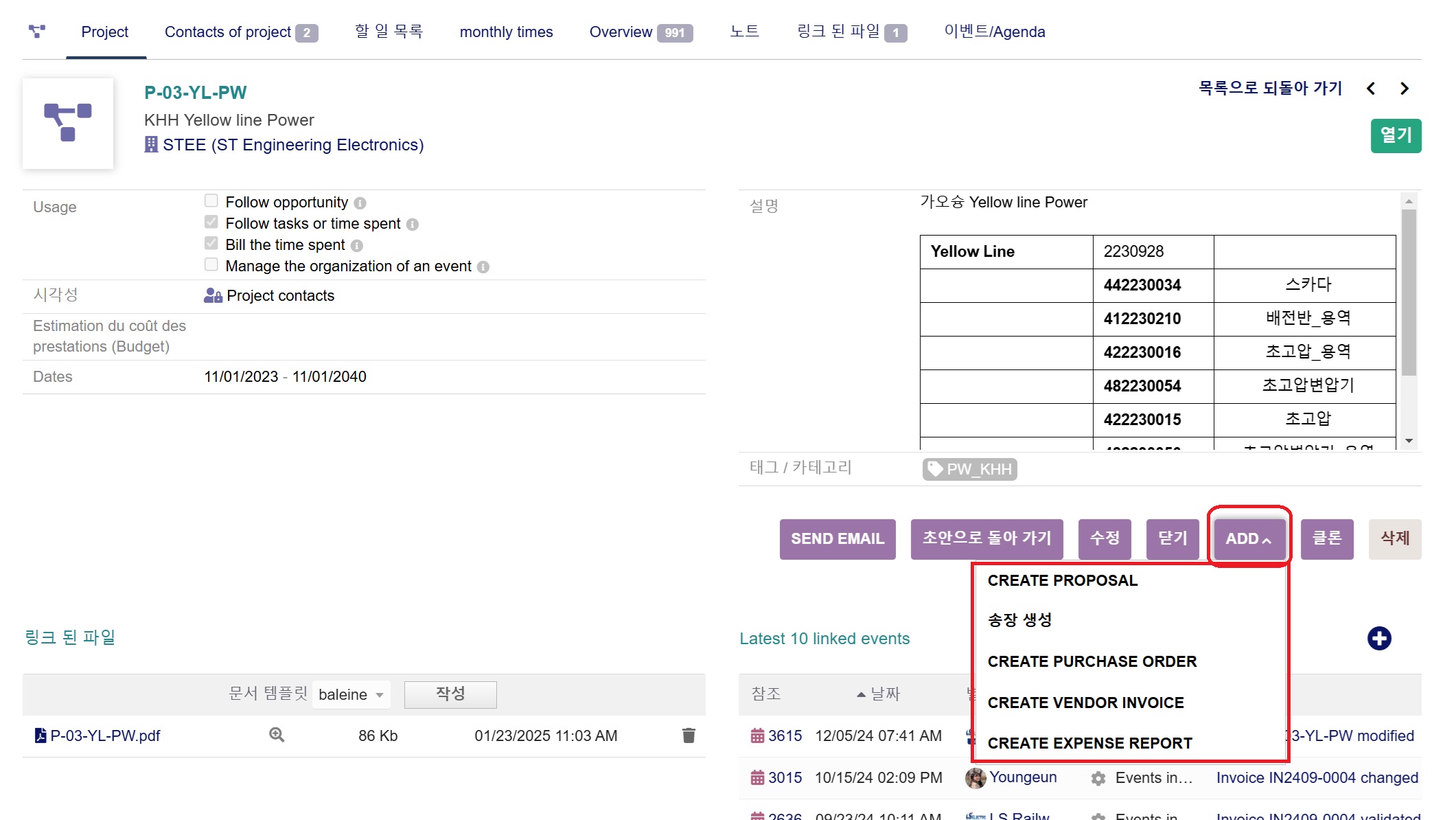Toggle Manage the organization of an event checkbox
1456x820 pixels.
(211, 264)
